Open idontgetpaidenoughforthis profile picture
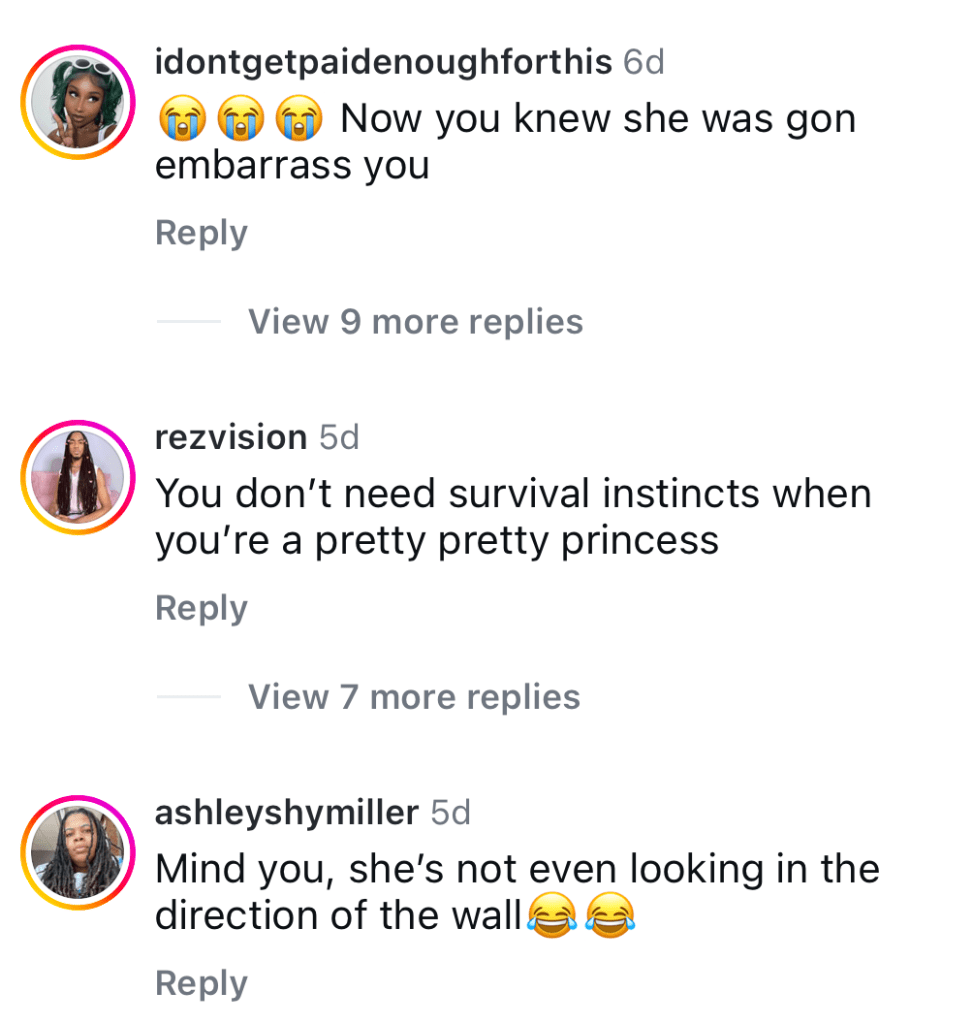The width and height of the screenshot is (973, 1024). (x=77, y=102)
